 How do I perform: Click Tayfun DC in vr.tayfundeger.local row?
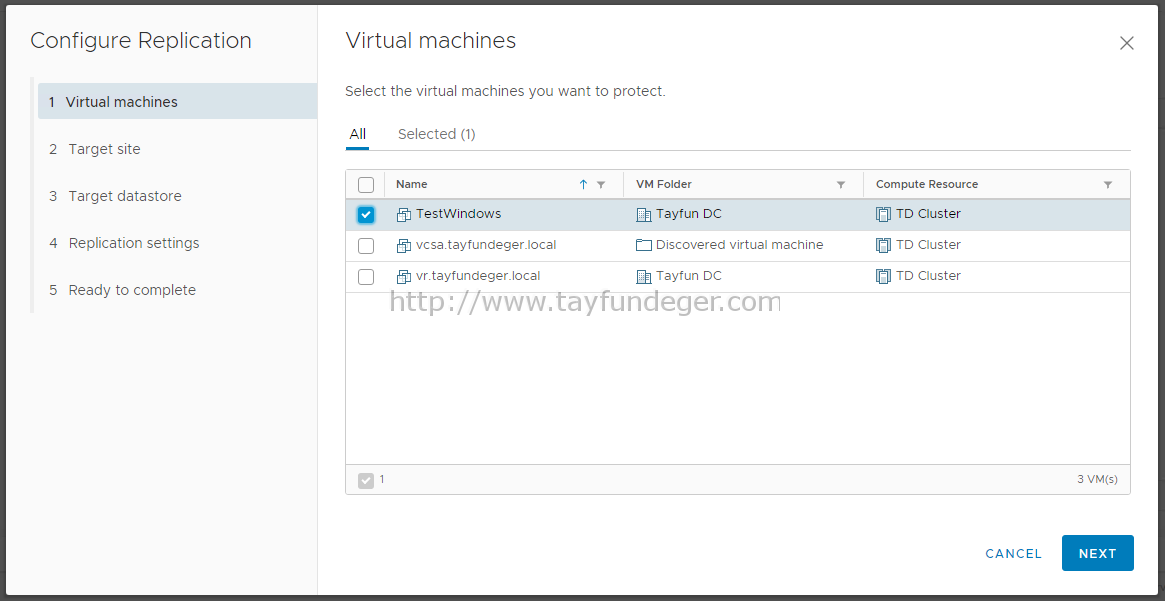[689, 276]
